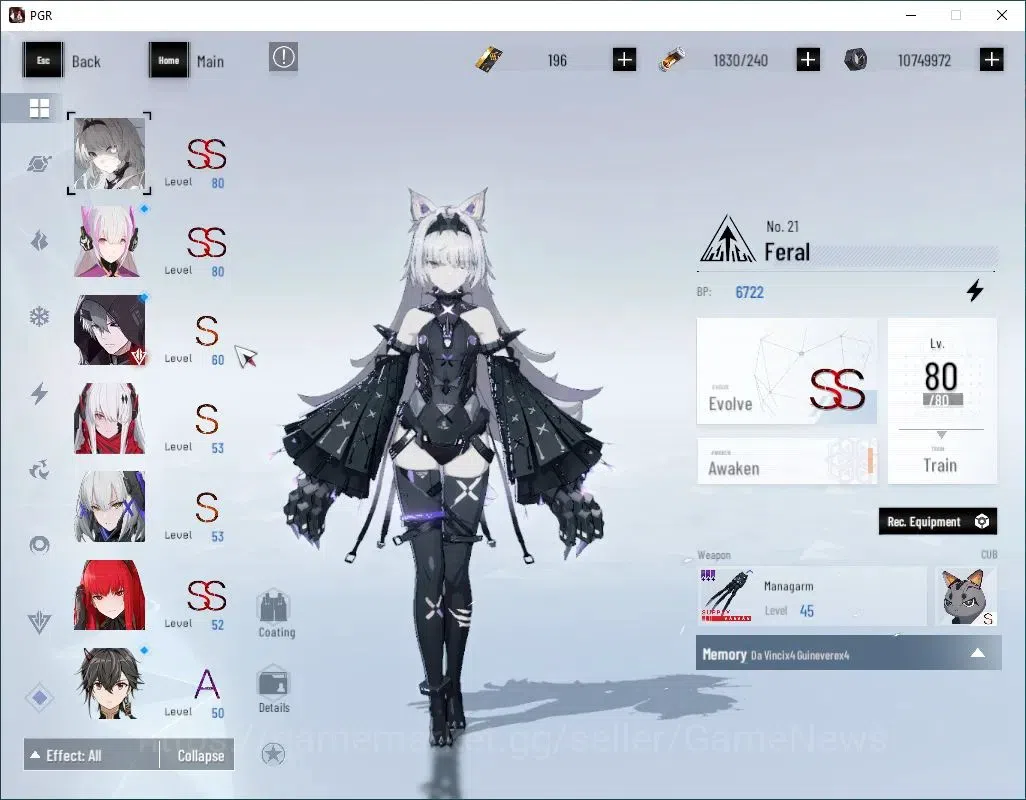Add cogs with plus next to 10749972
The height and width of the screenshot is (800, 1026).
(992, 60)
